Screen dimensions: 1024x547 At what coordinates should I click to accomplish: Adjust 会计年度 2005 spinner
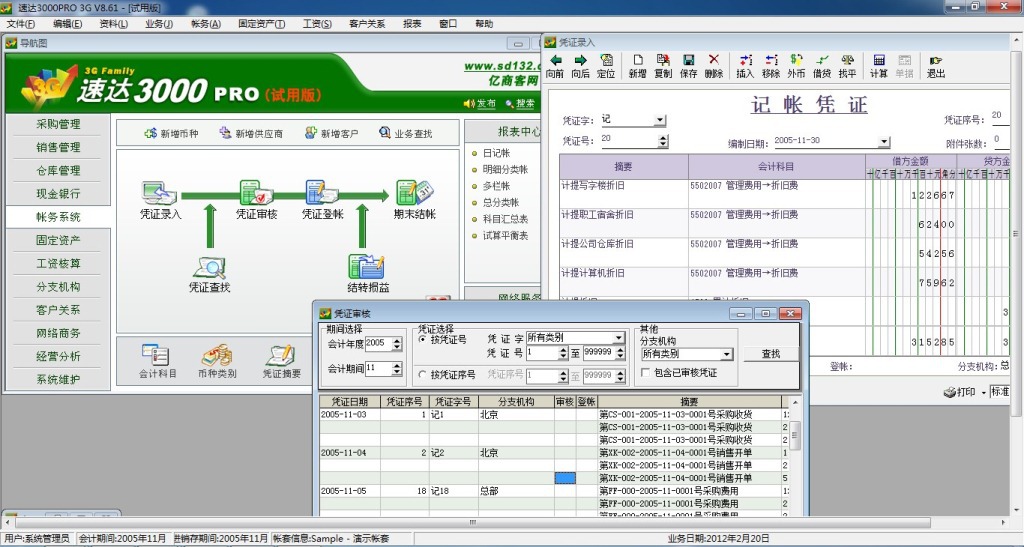coord(396,343)
